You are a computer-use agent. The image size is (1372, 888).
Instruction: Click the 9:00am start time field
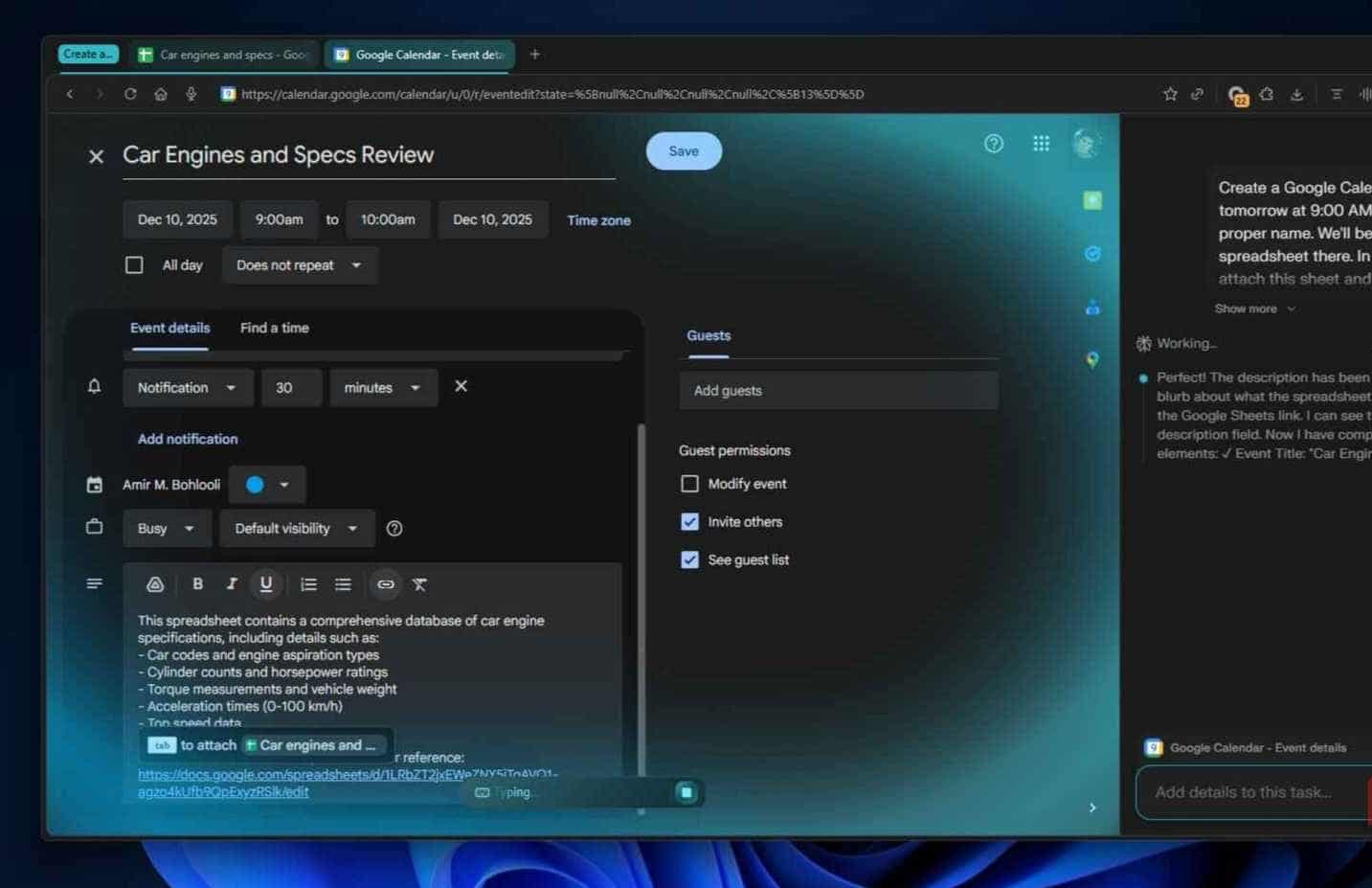[x=279, y=219]
